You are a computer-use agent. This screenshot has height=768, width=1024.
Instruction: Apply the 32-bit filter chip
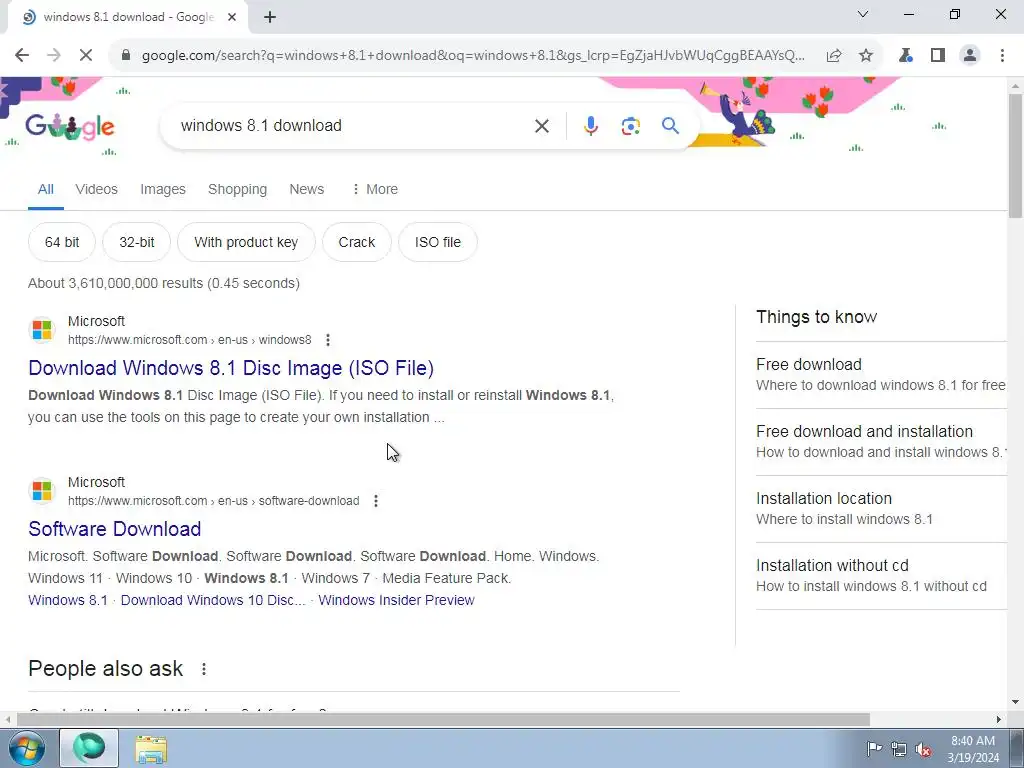[x=136, y=242]
